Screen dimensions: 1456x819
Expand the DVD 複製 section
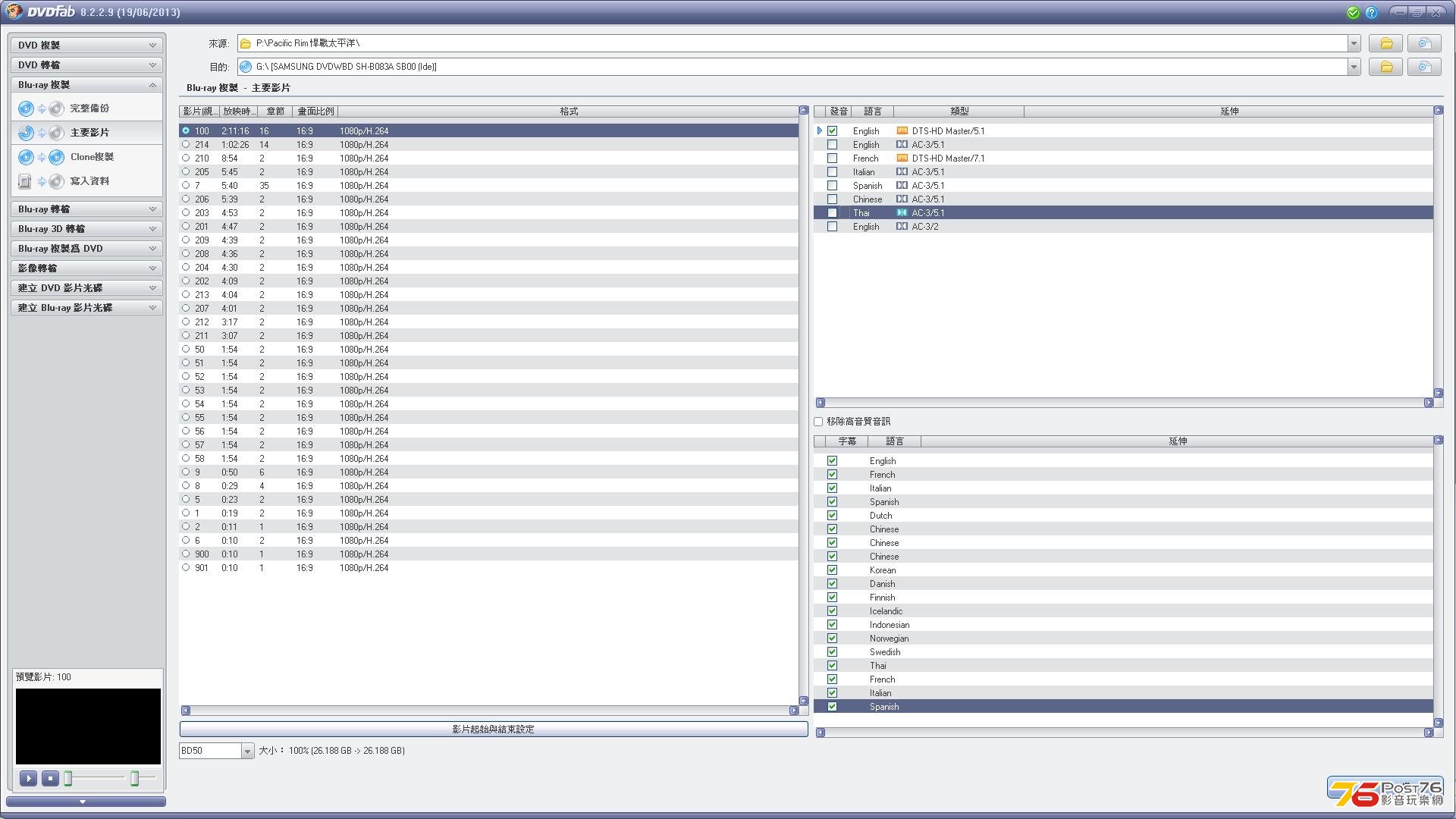point(86,45)
